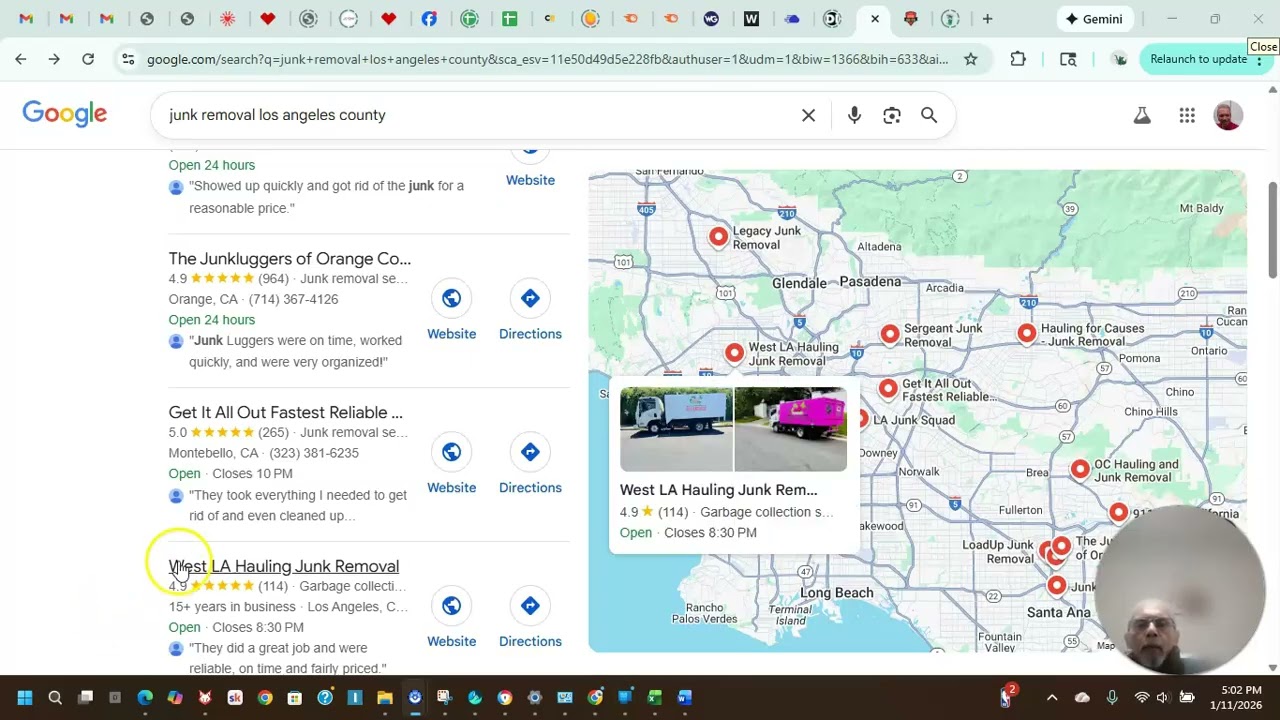The image size is (1280, 720).
Task: Click LoadUp Junk Removal map label
Action: tap(998, 551)
